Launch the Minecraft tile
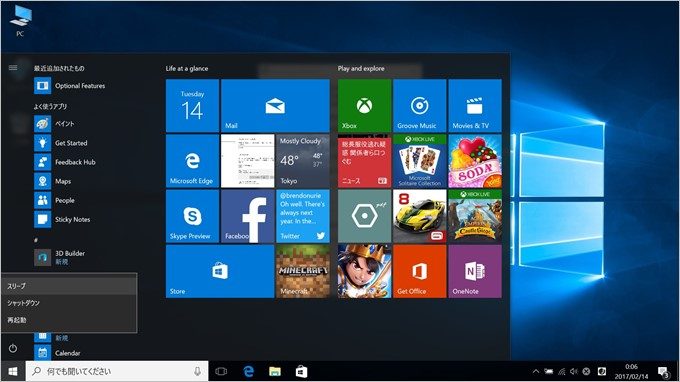Viewport: 680px width, 382px height. 303,271
